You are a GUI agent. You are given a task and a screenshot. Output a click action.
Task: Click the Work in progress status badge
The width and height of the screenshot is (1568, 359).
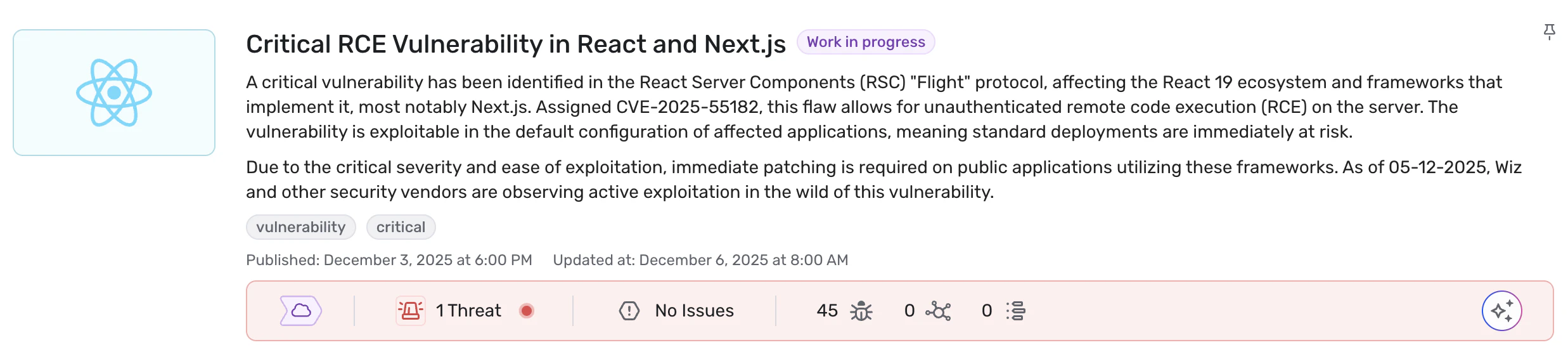click(x=865, y=42)
